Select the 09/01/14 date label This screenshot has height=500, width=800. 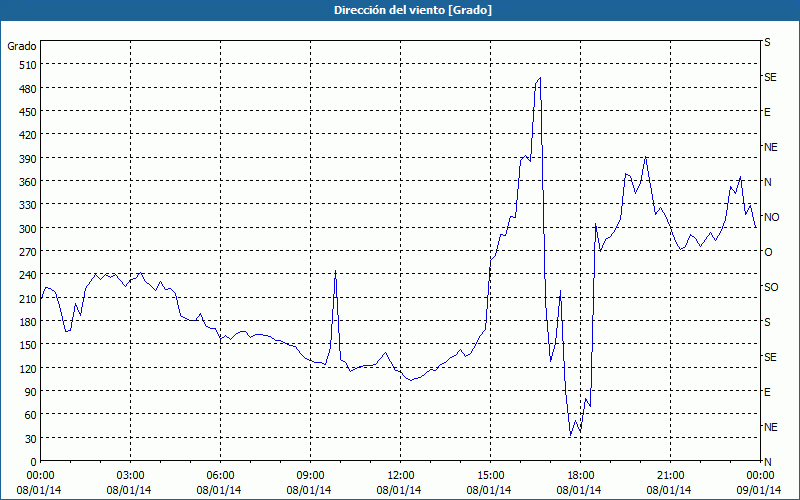tap(759, 490)
